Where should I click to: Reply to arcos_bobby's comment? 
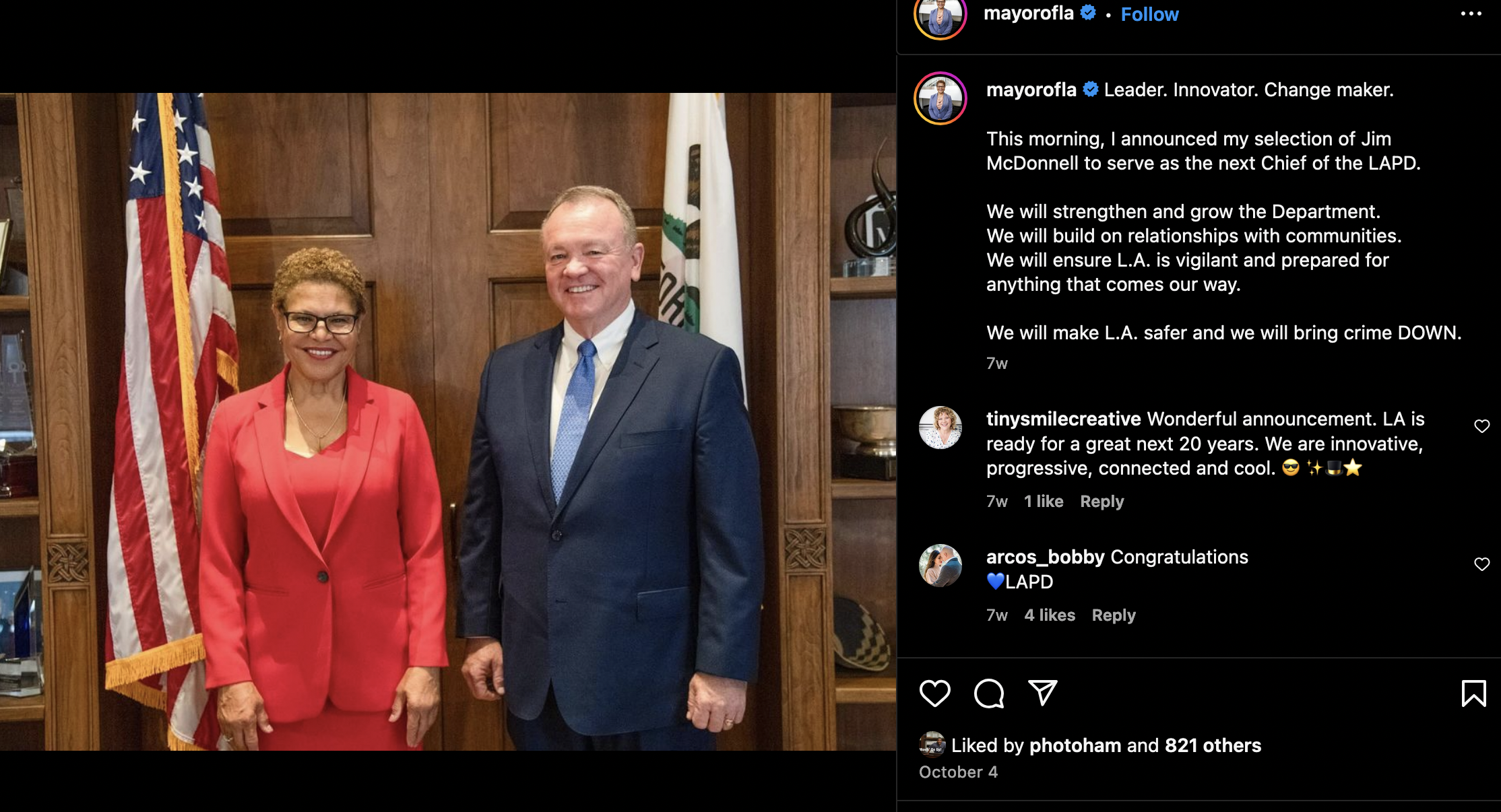[1113, 615]
